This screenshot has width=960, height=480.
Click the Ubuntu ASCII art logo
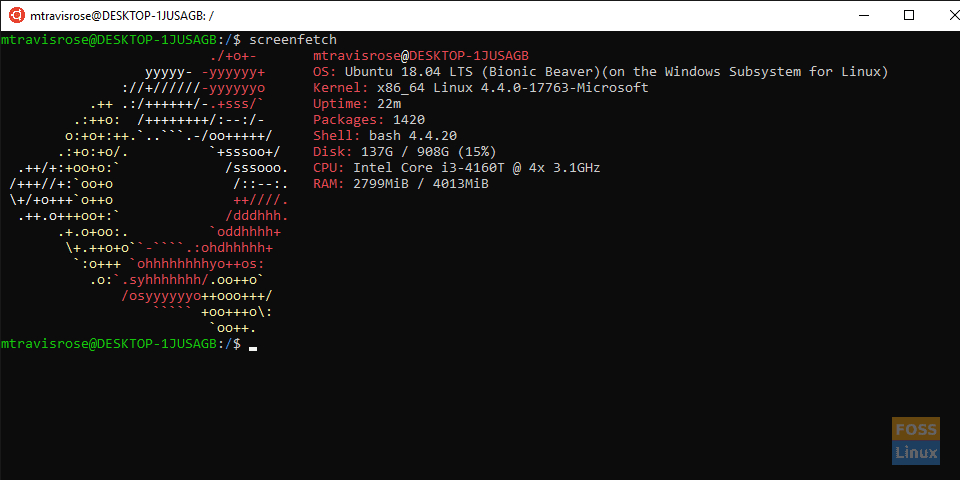click(149, 192)
